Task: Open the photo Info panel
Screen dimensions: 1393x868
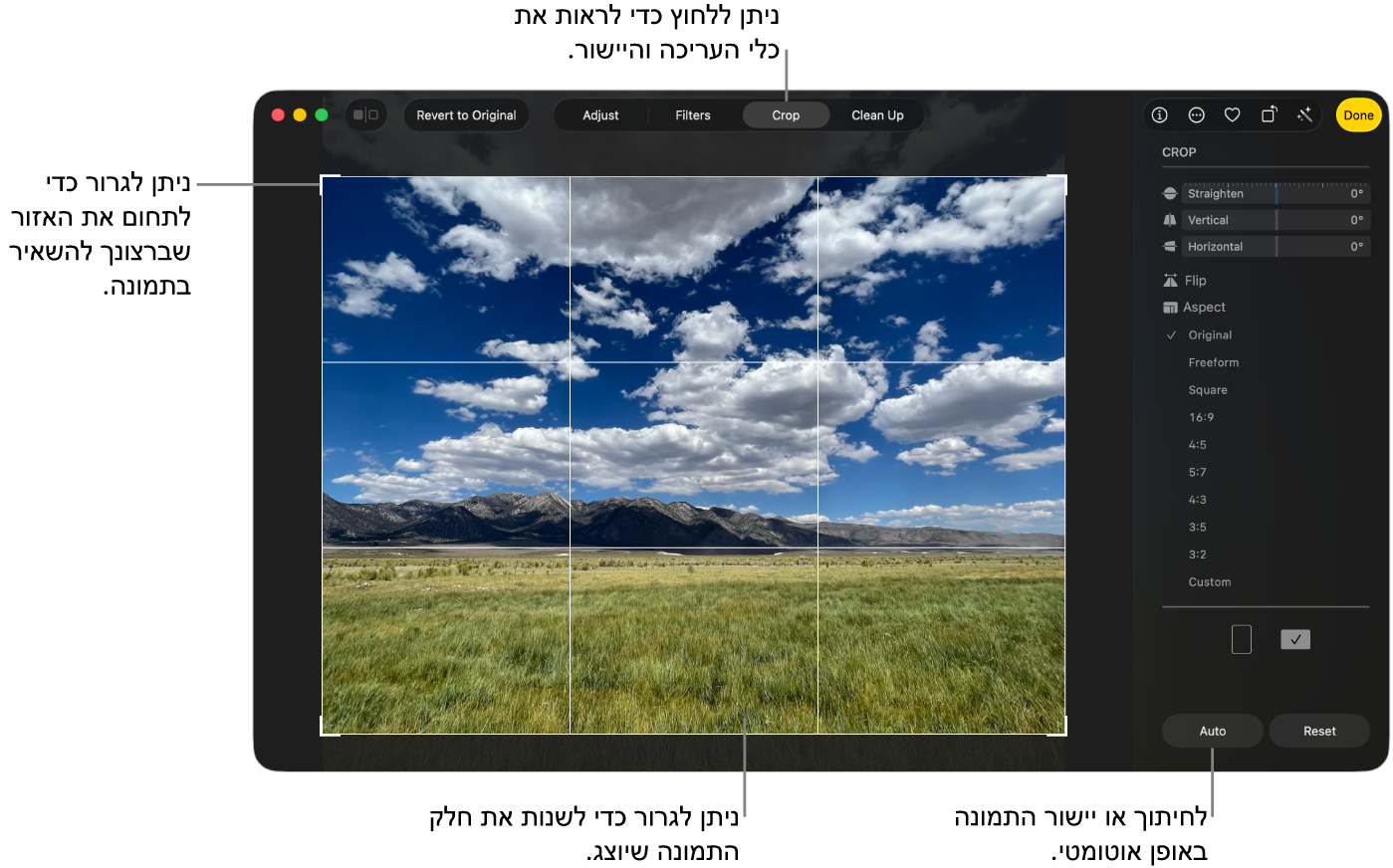Action: (x=1160, y=115)
